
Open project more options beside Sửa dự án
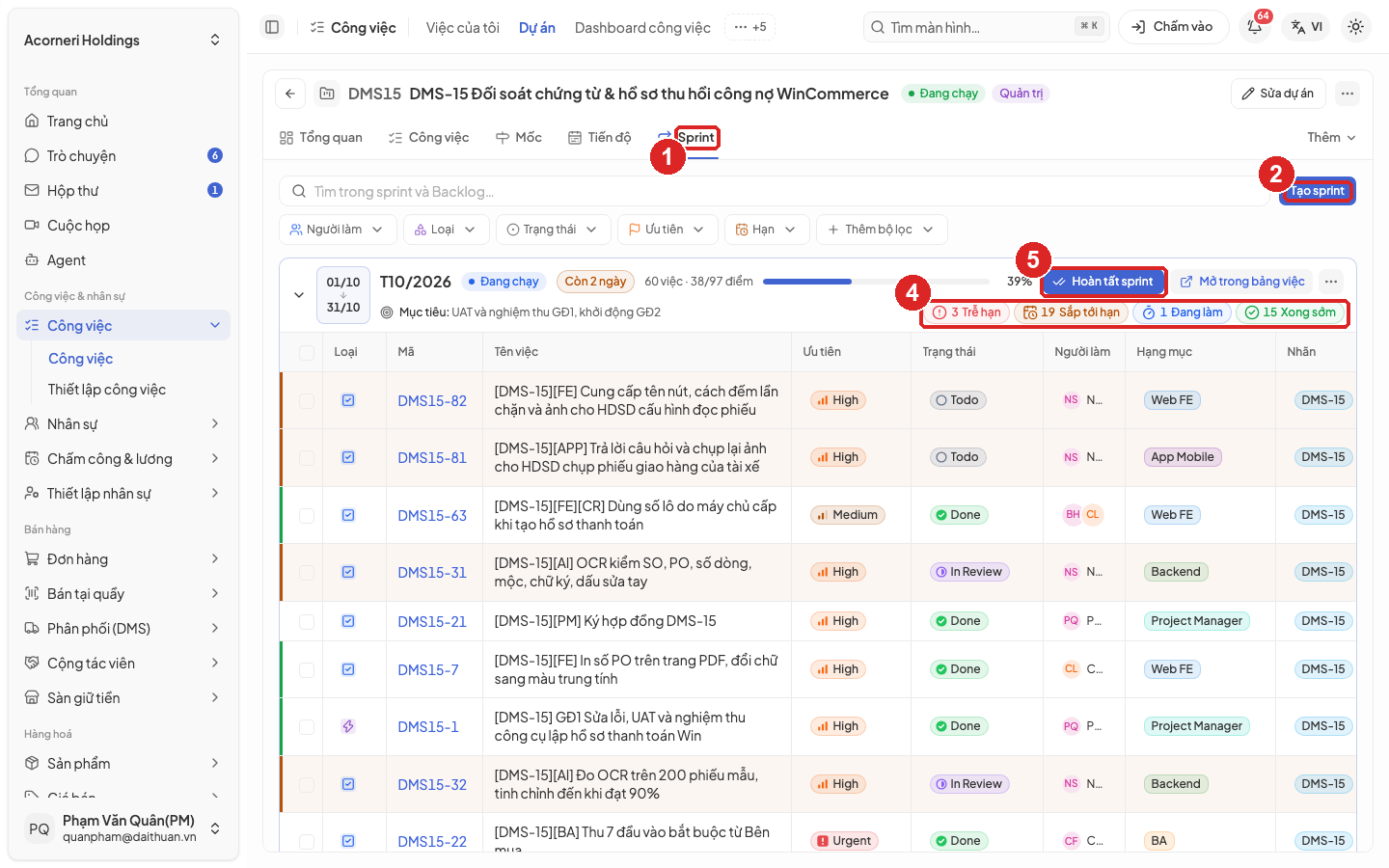1348,94
